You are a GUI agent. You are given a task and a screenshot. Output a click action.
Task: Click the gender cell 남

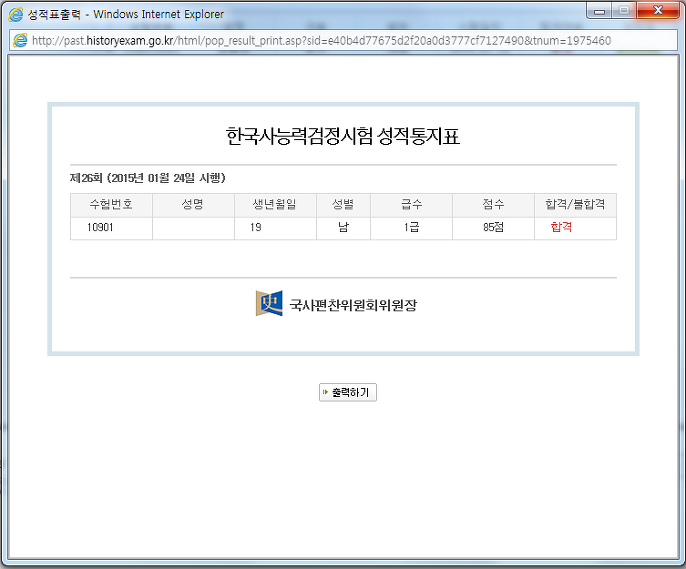tap(343, 228)
